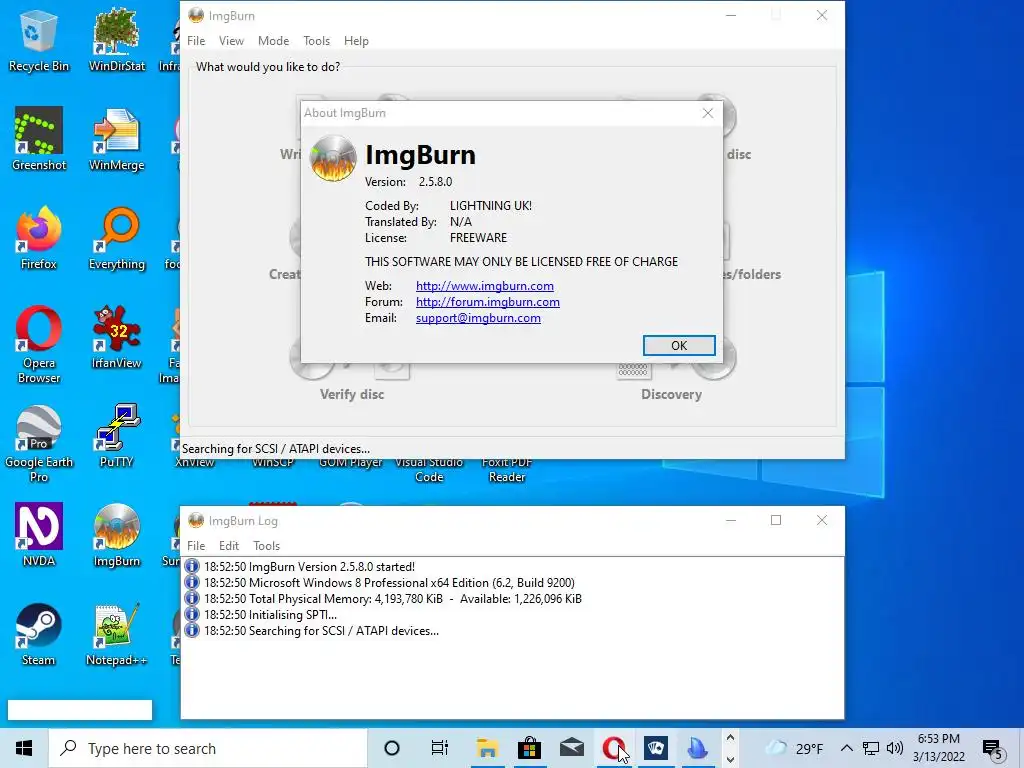Launch WinDirStat from the desktop
The image size is (1024, 768).
[117, 40]
